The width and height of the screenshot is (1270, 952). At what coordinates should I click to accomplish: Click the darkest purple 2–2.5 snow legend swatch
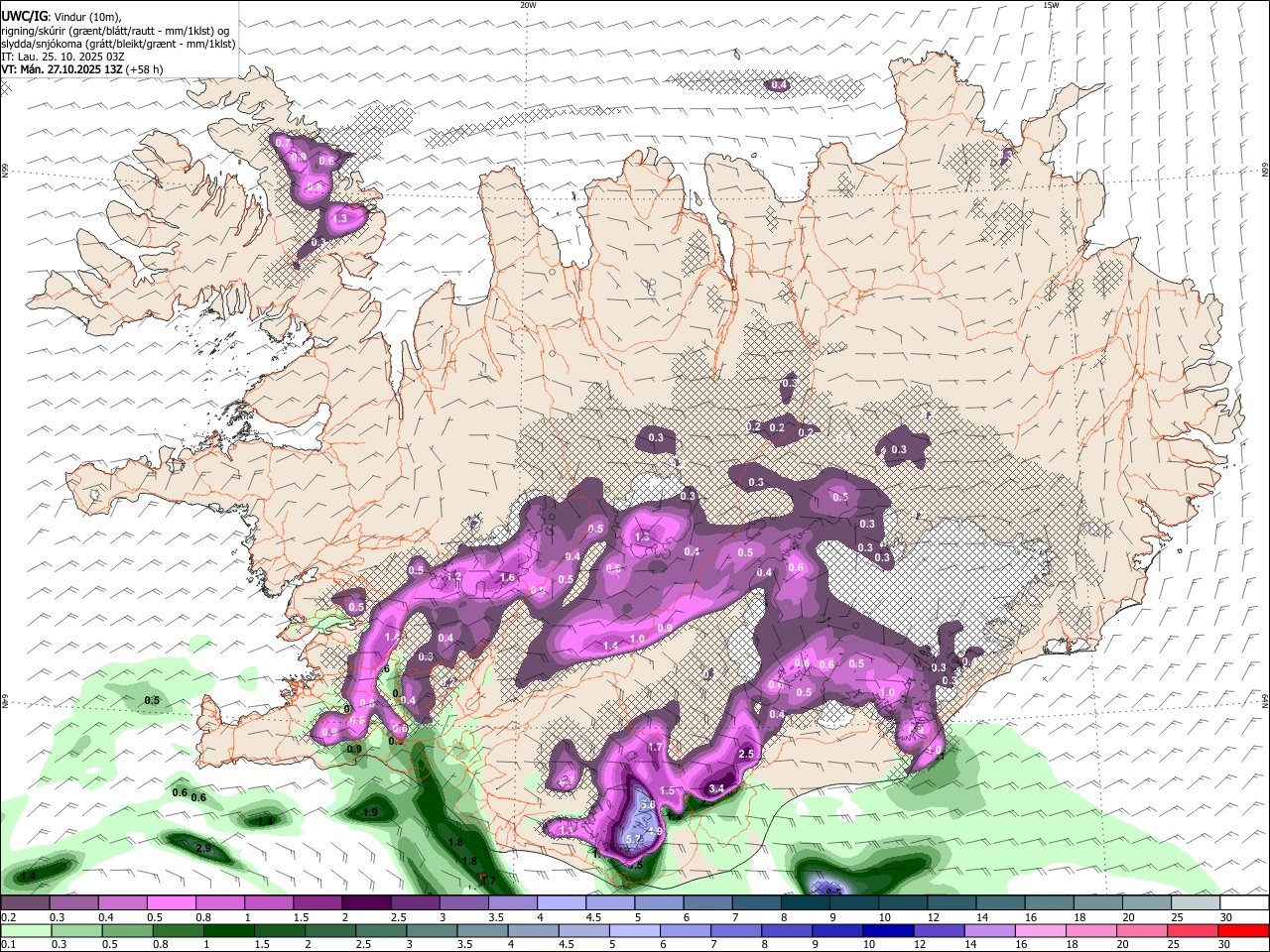[x=365, y=902]
